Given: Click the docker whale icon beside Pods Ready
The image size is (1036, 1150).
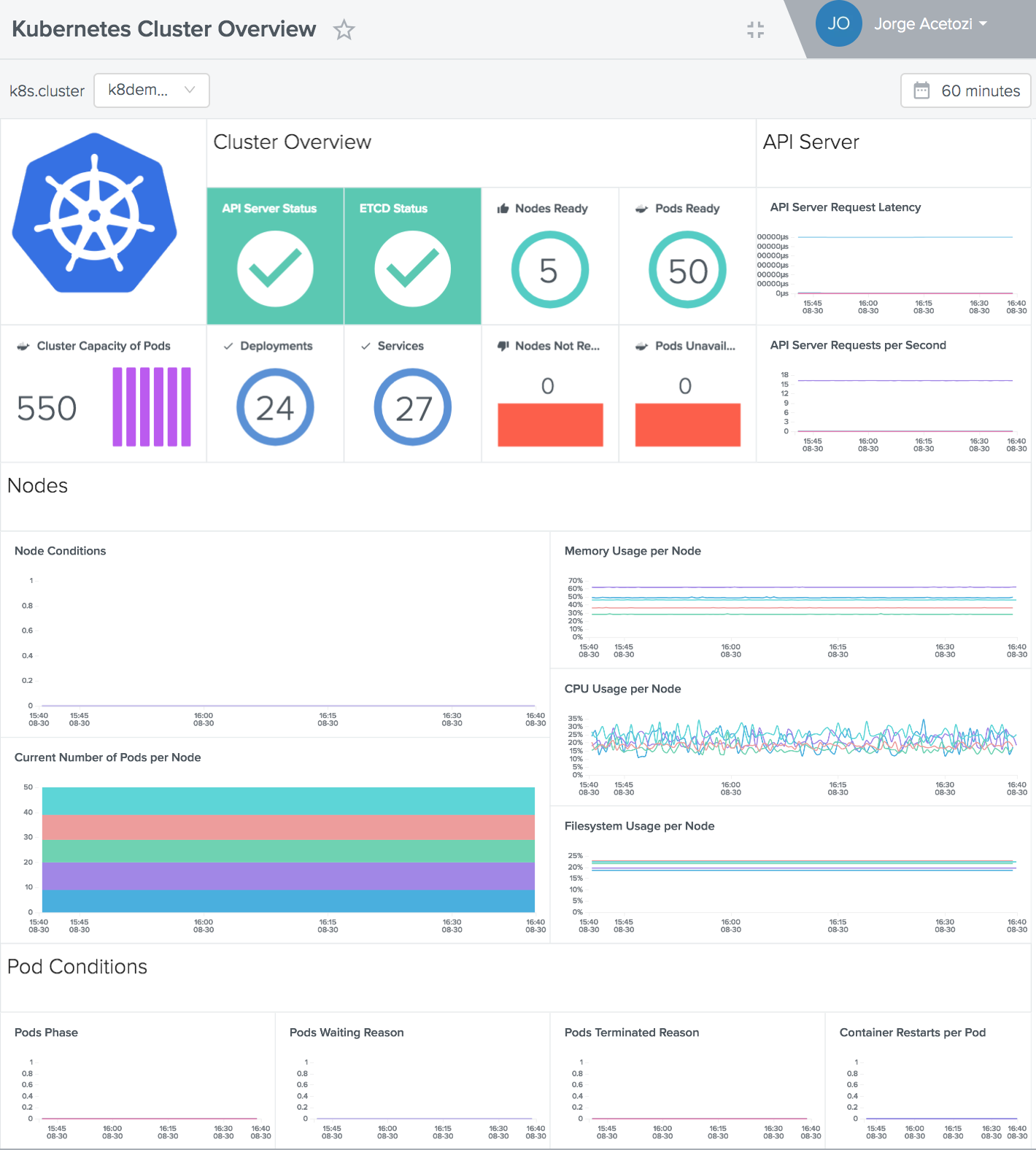Looking at the screenshot, I should [x=641, y=209].
